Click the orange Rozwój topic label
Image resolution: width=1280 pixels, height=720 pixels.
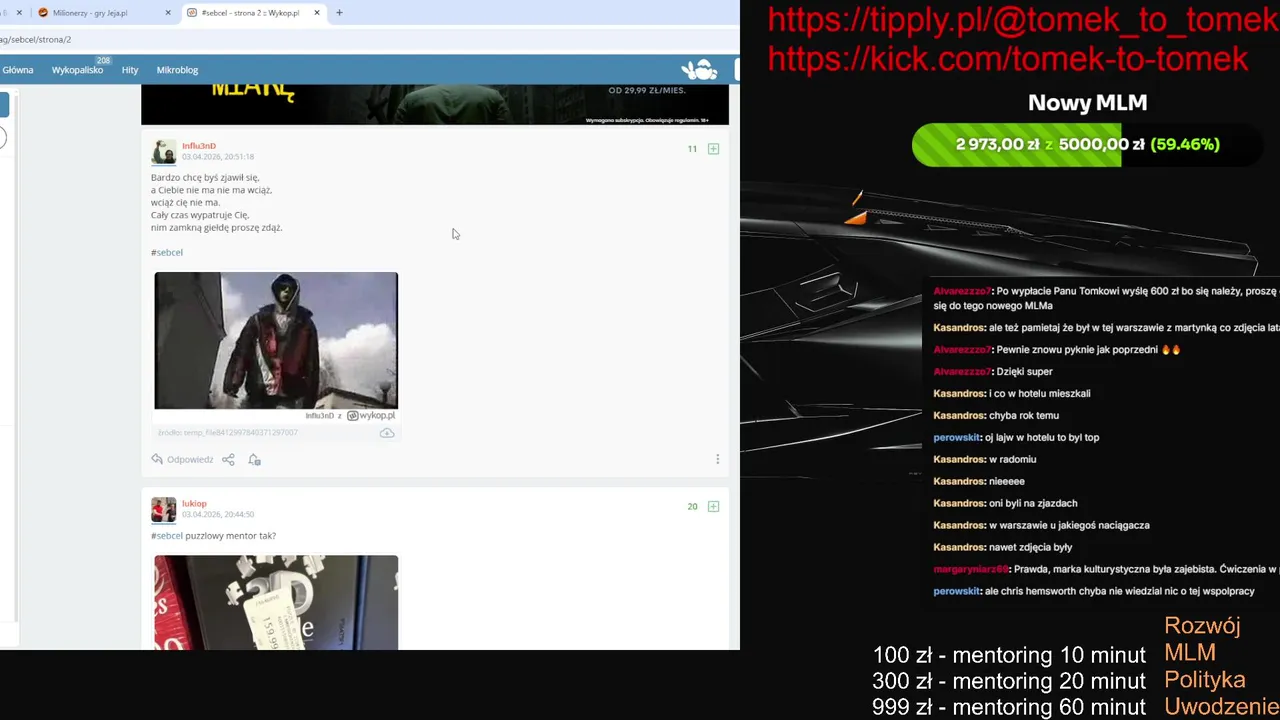[1202, 626]
